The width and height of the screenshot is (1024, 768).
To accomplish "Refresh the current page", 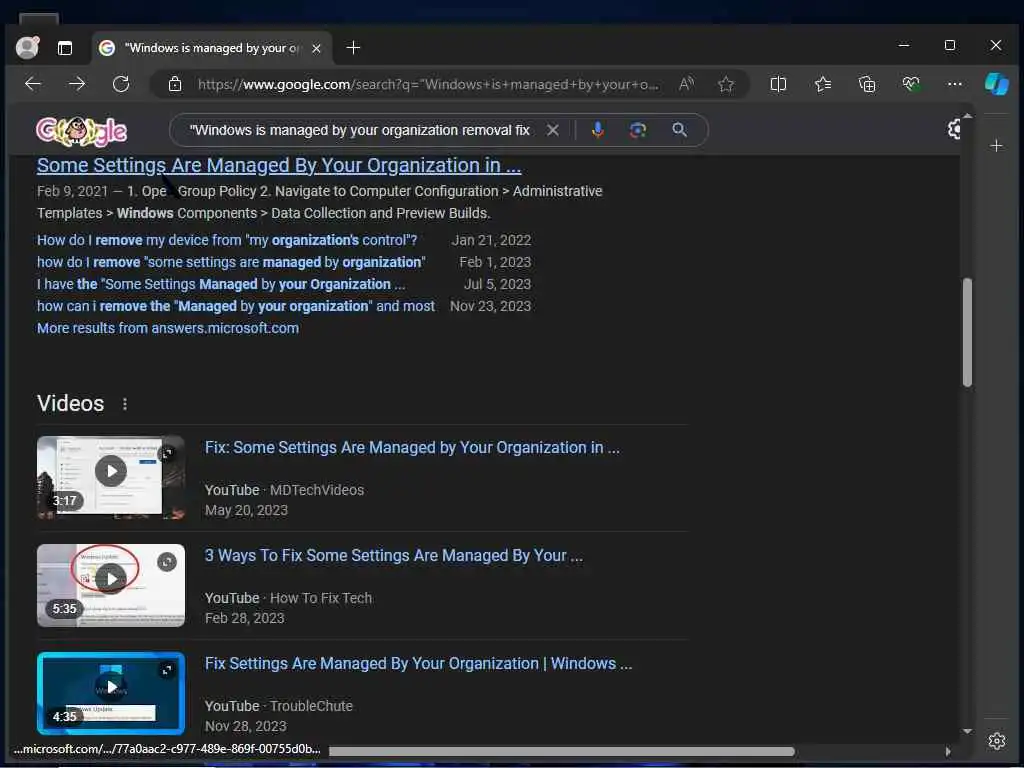I will (x=121, y=84).
